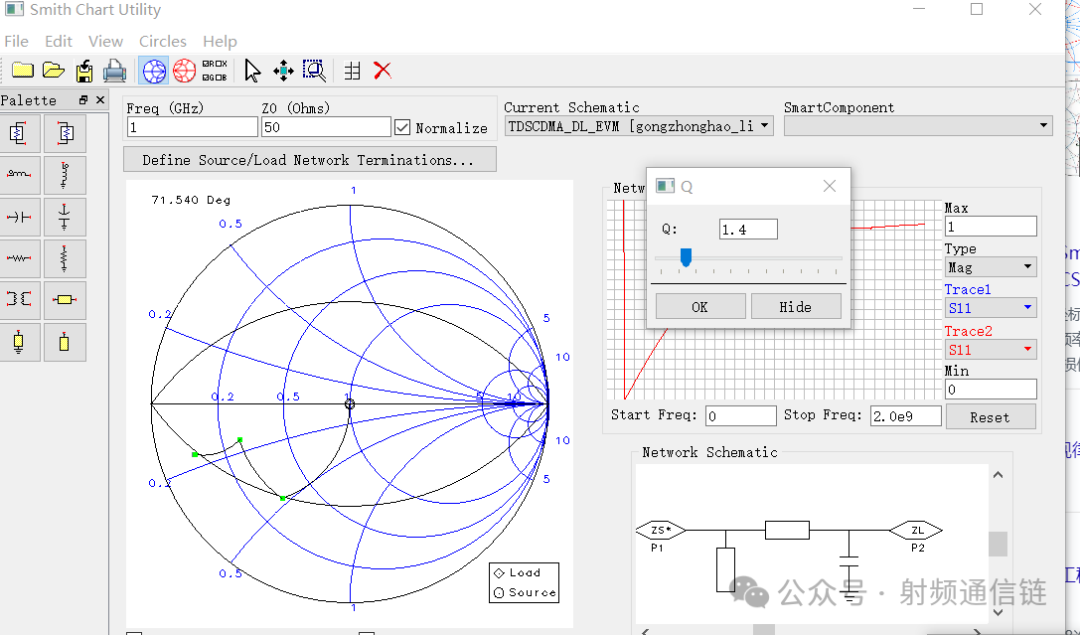
Task: Pick the series resistor palette component
Action: click(19, 258)
